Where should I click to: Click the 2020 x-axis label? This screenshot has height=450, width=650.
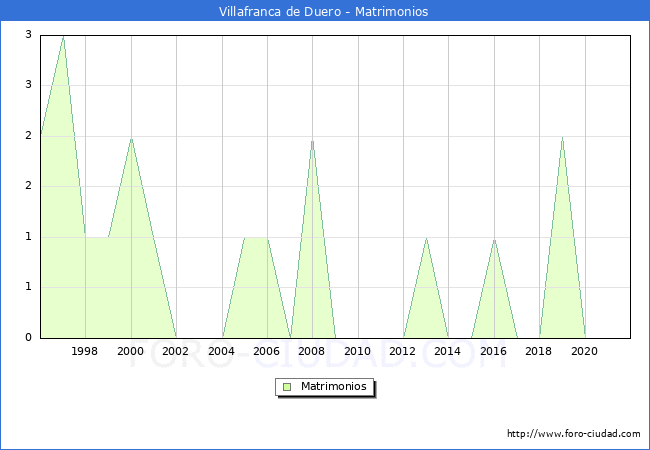point(584,351)
